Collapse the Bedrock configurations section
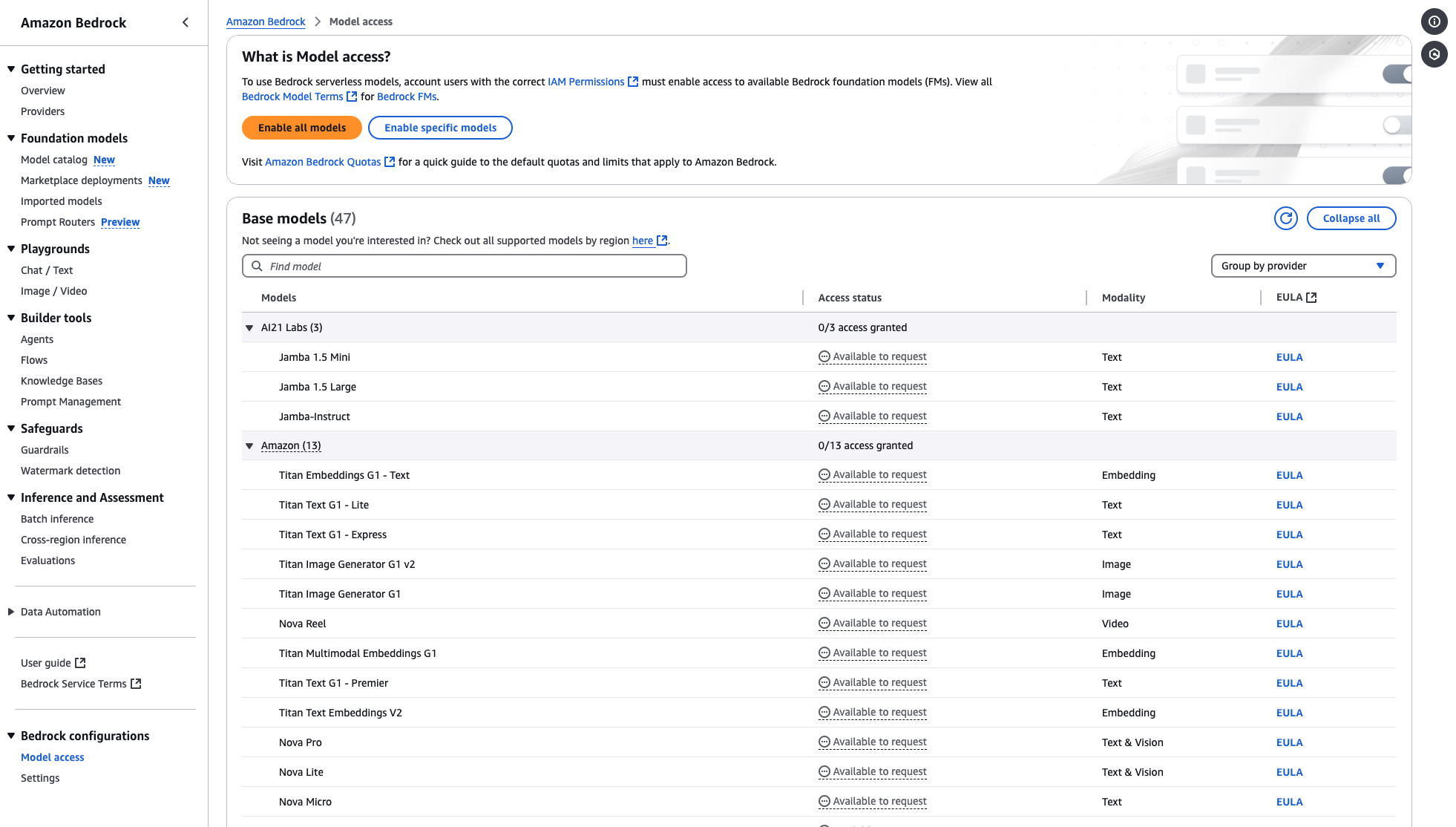This screenshot has width=1456, height=827. click(11, 736)
